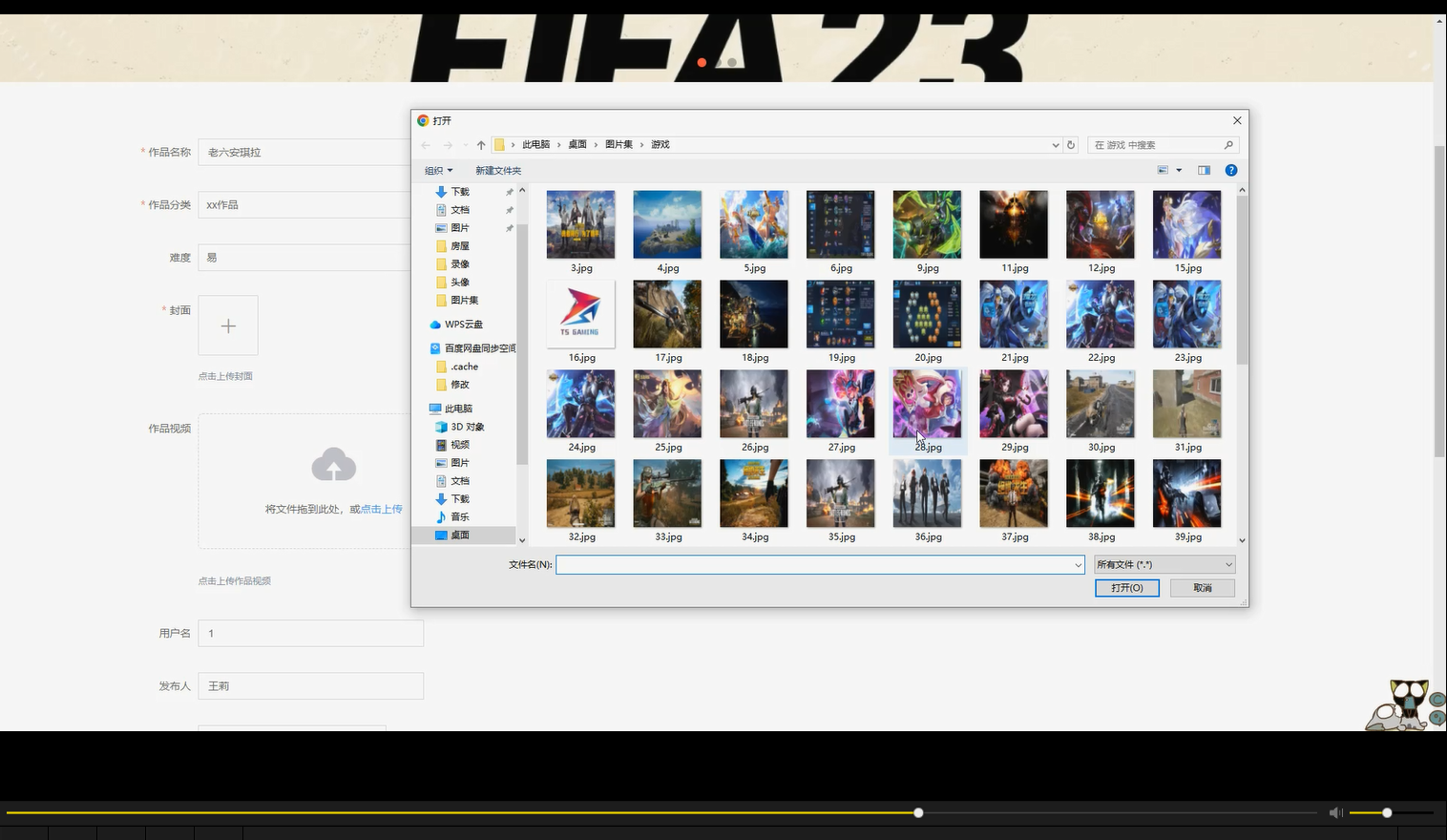Select 此电脑 in navigation pane
The width and height of the screenshot is (1447, 840).
pyautogui.click(x=458, y=409)
